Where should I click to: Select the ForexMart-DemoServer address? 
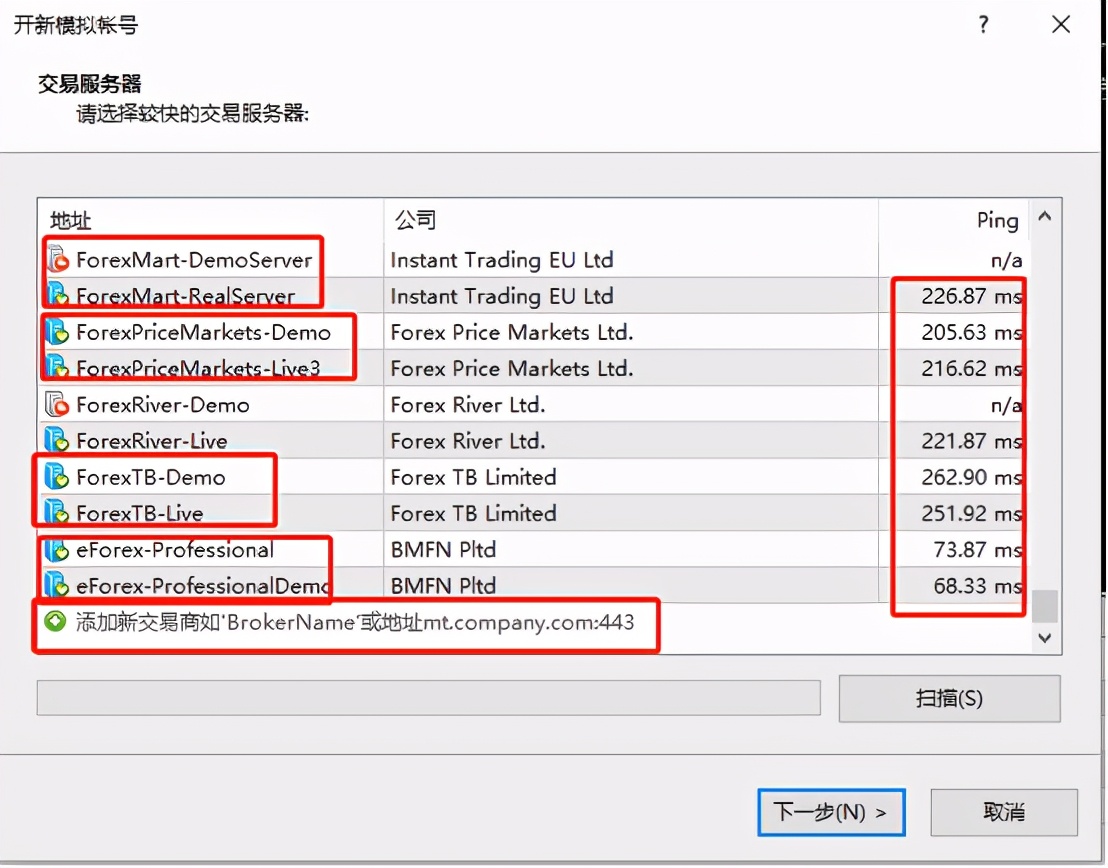194,260
